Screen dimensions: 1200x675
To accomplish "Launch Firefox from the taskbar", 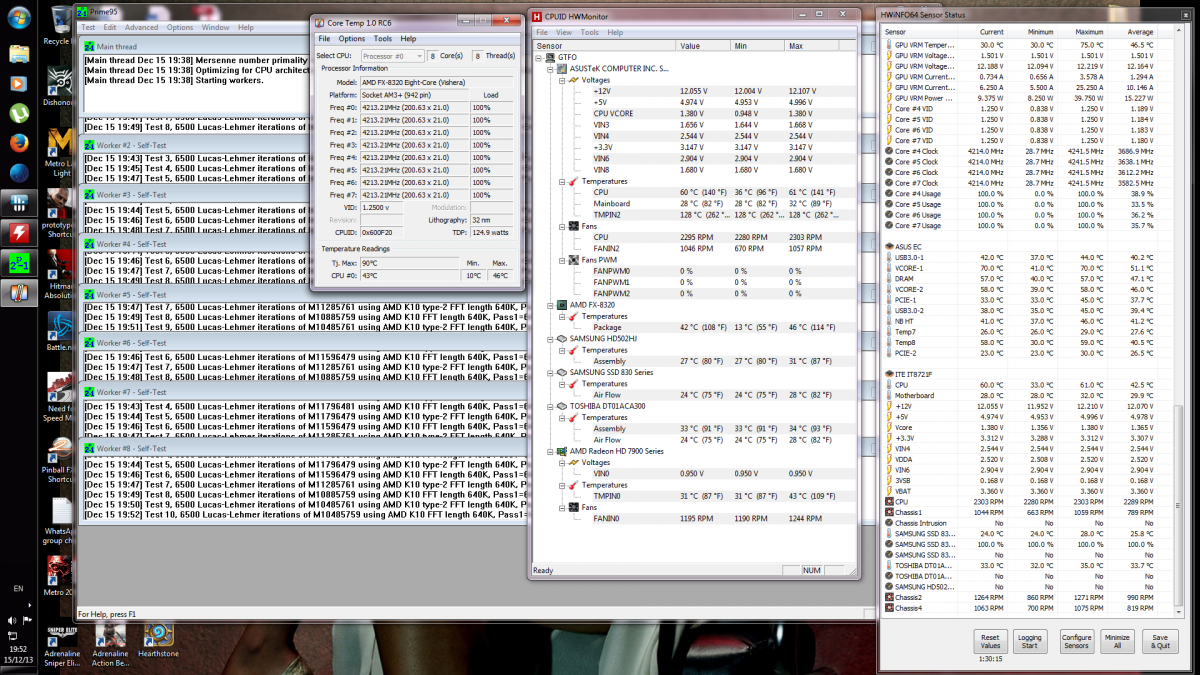I will 18,142.
